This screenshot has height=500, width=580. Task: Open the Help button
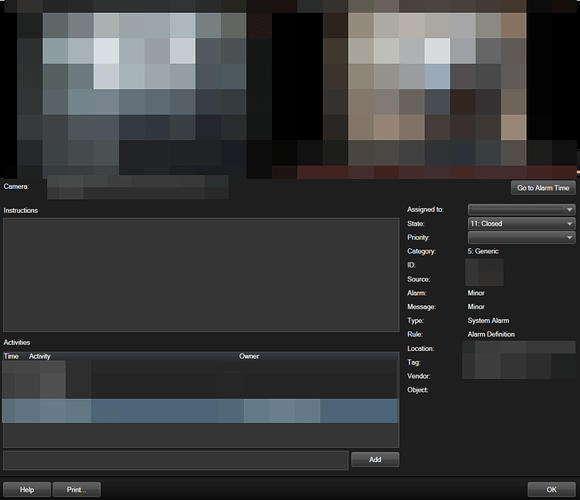[27, 490]
